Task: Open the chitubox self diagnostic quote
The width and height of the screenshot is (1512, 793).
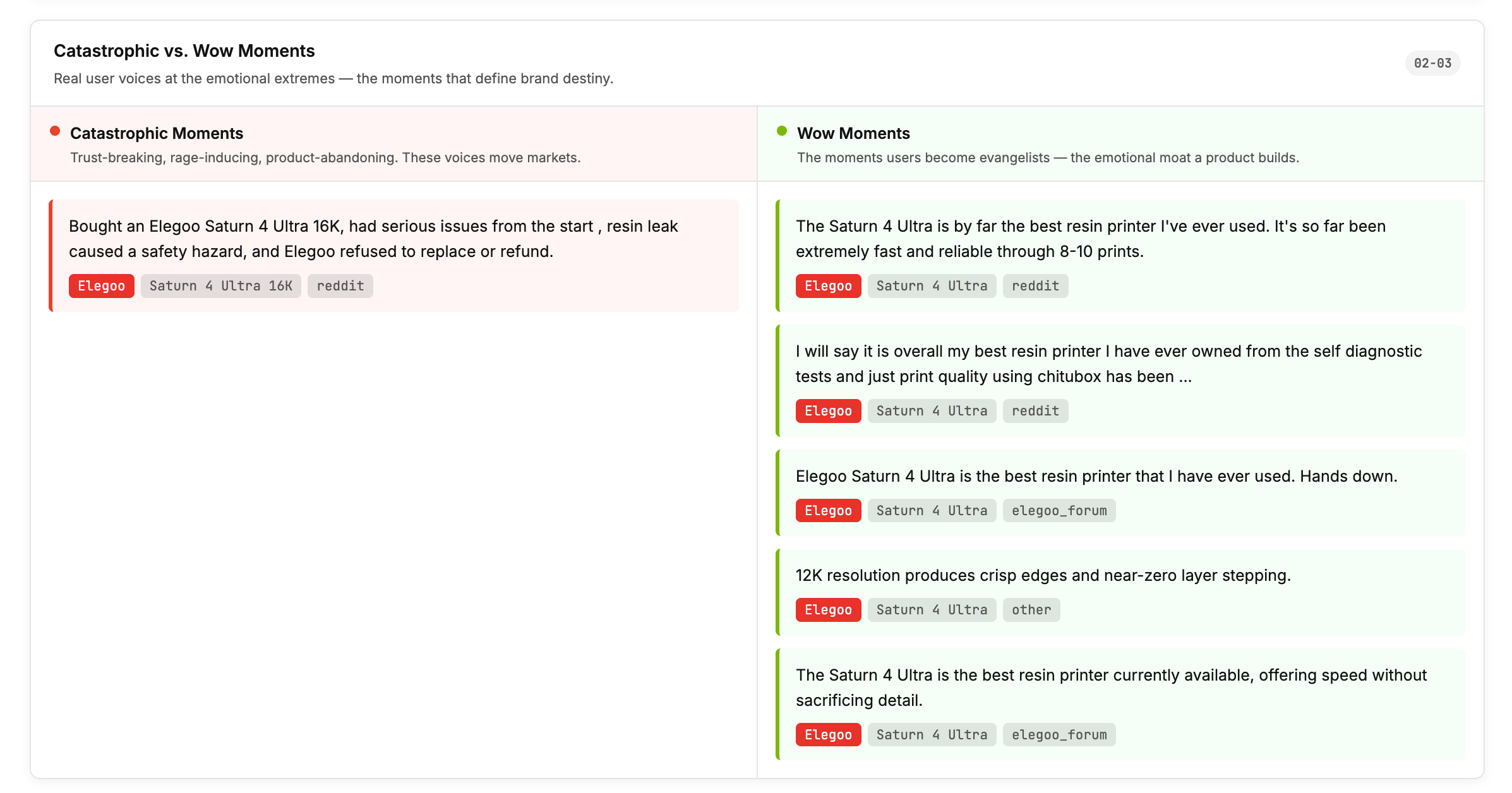Action: pyautogui.click(x=1108, y=364)
